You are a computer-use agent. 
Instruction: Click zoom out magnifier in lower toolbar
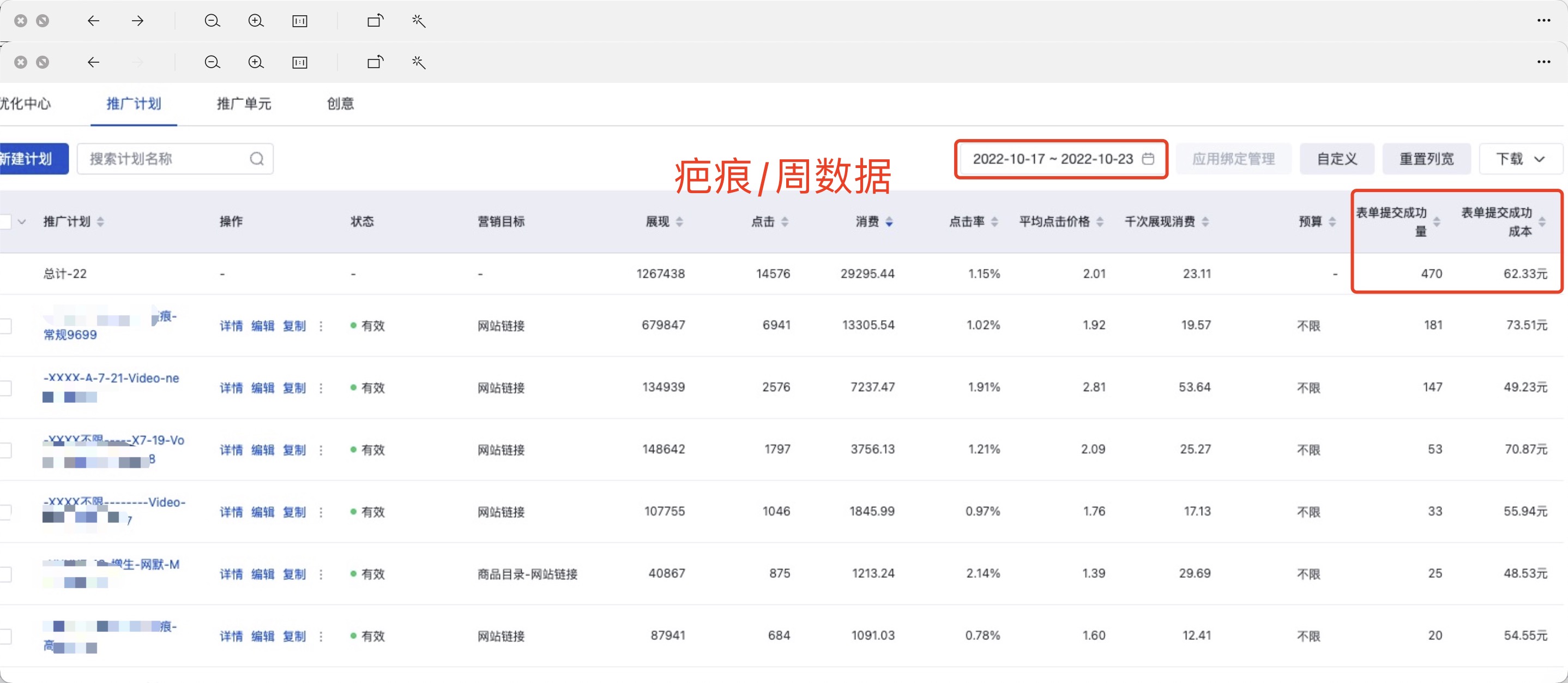pos(212,62)
